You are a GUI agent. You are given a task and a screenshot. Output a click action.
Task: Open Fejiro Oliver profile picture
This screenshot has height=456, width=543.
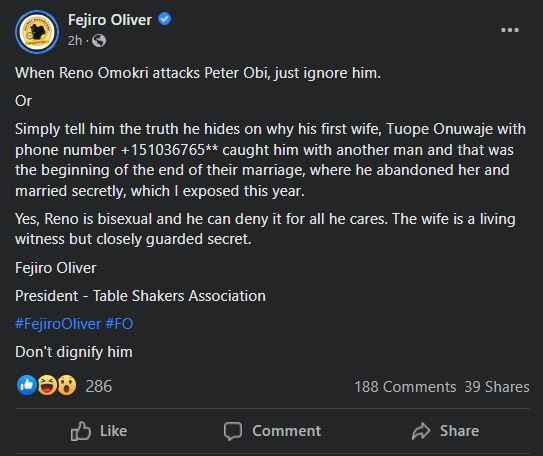37,32
